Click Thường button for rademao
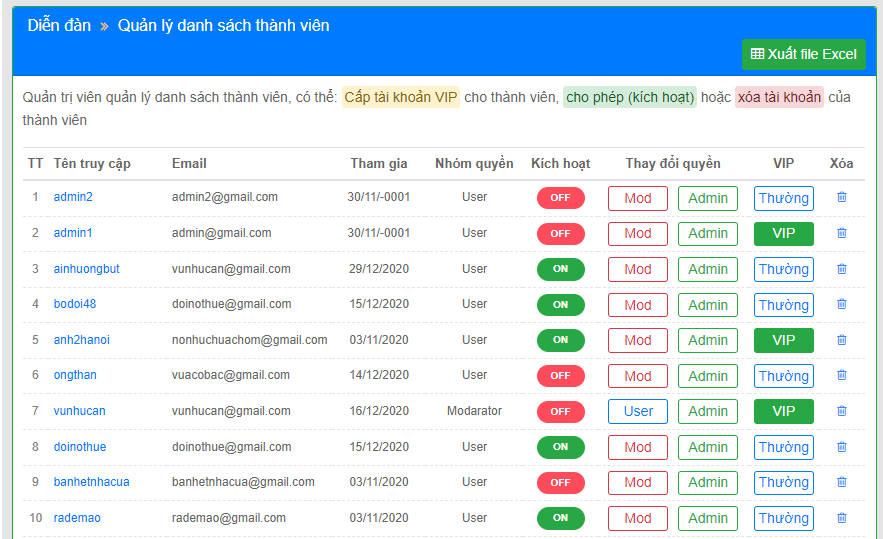Image resolution: width=883 pixels, height=539 pixels. 783,518
